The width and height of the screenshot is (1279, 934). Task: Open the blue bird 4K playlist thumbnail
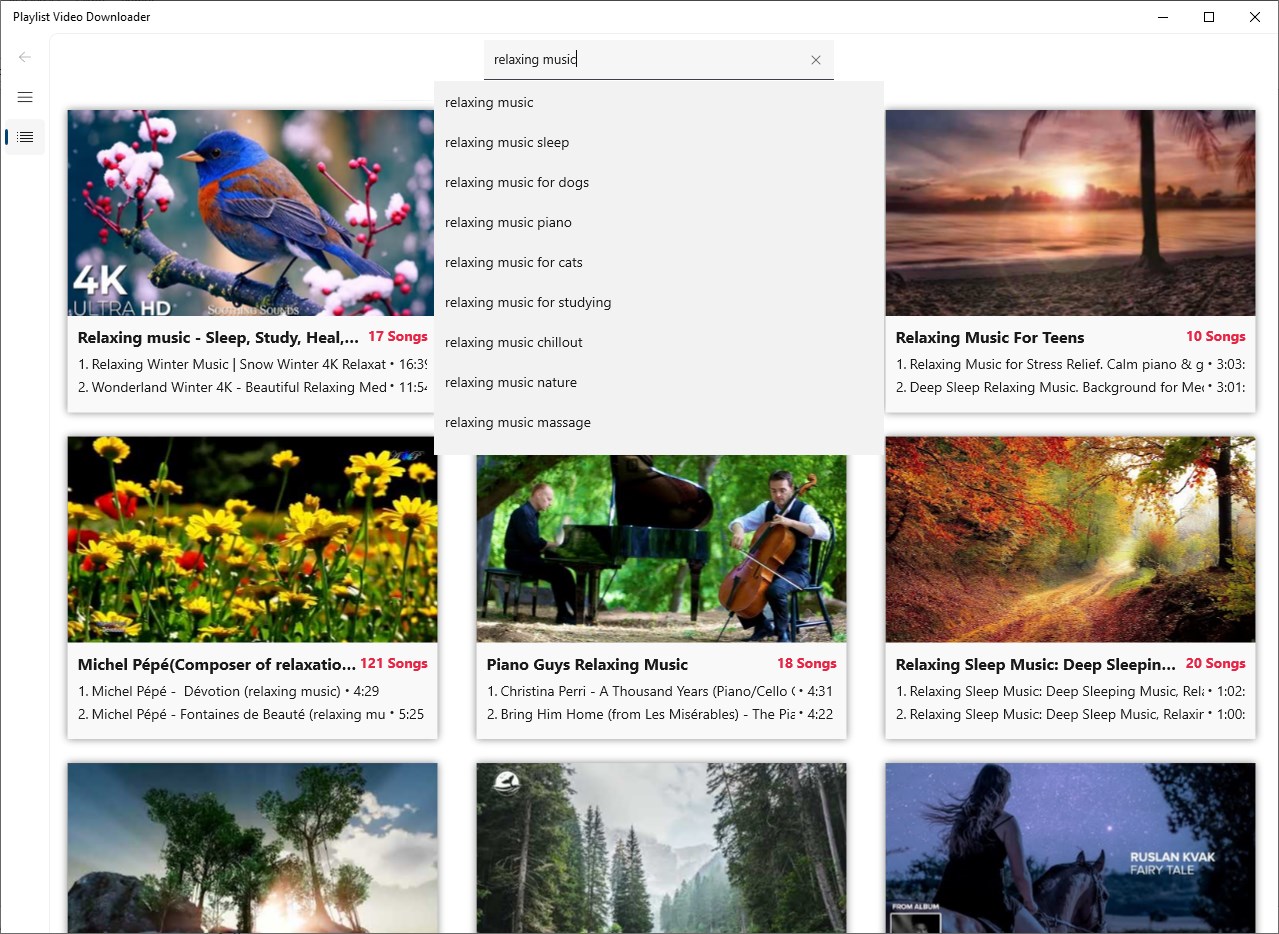pyautogui.click(x=251, y=213)
